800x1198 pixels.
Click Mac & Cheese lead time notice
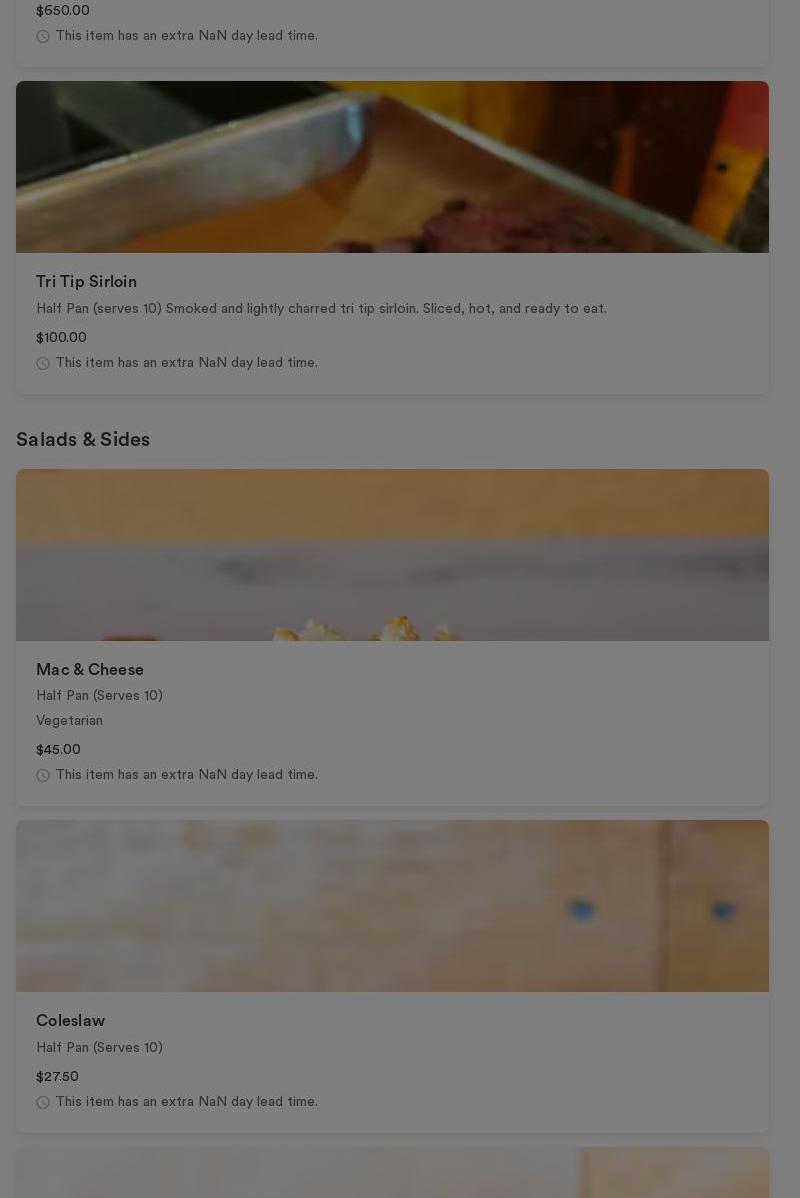pyautogui.click(x=186, y=775)
